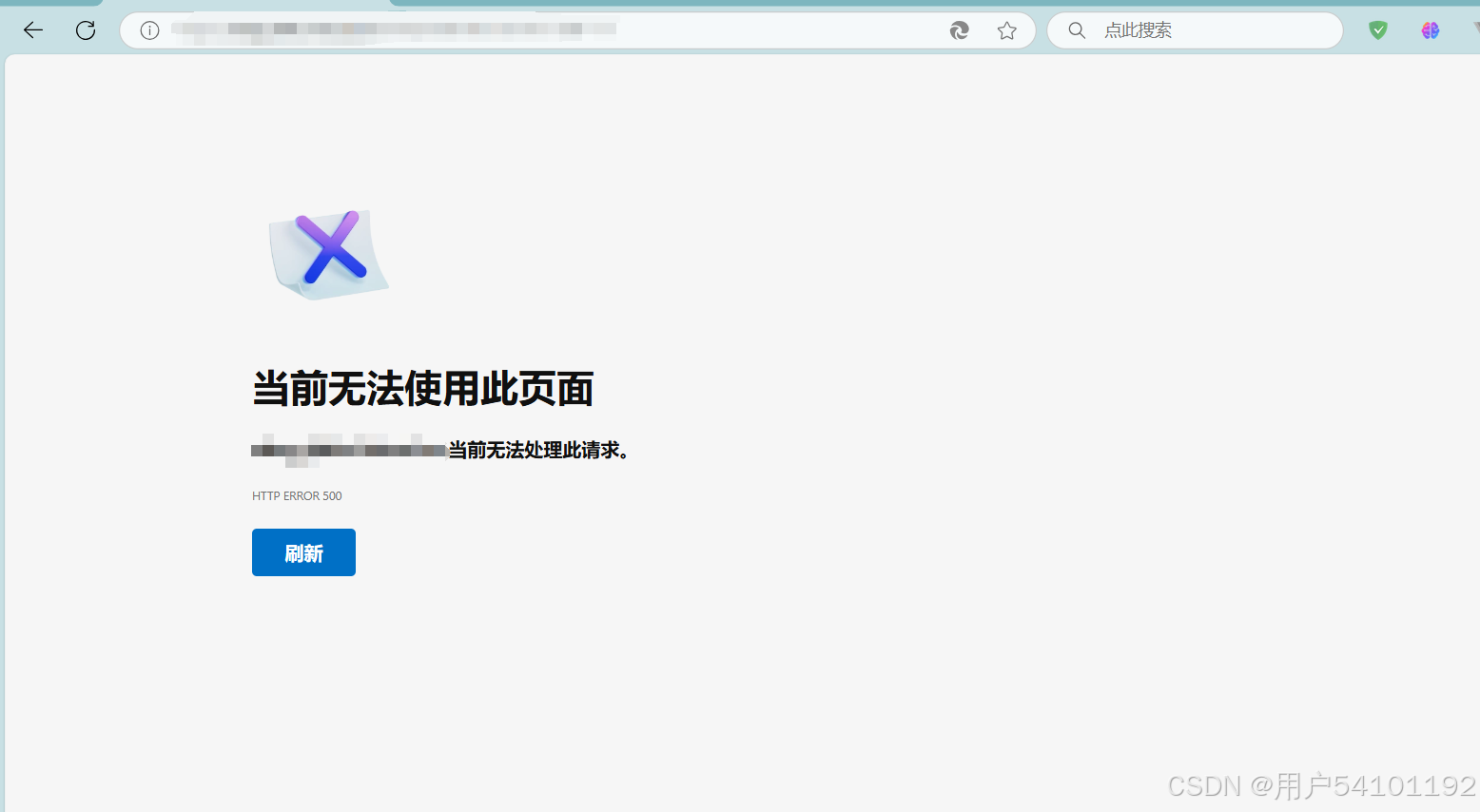
Task: Click the 当前无法使用此页面 heading
Action: [422, 388]
